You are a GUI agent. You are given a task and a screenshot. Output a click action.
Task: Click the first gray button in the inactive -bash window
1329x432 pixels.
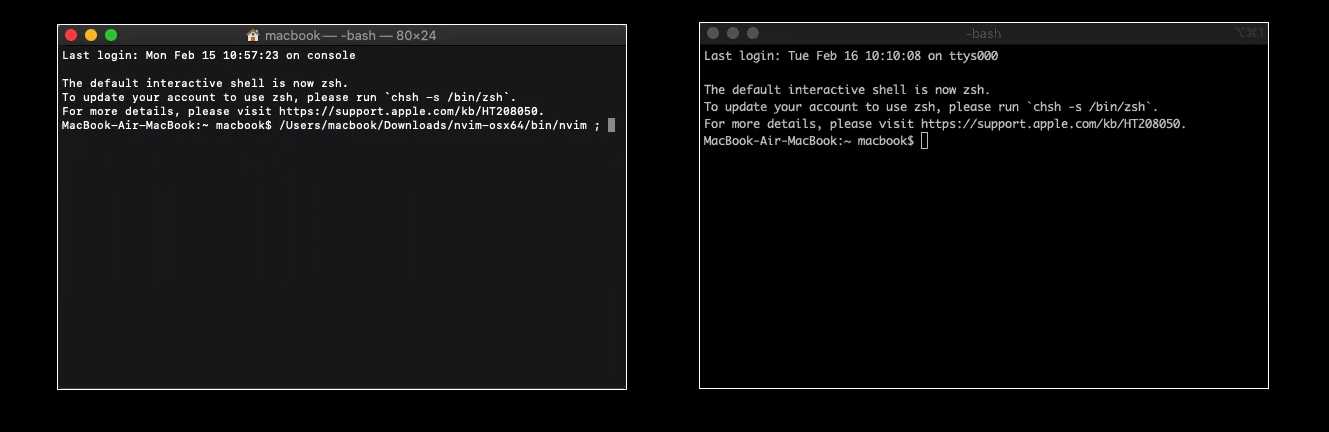[713, 33]
